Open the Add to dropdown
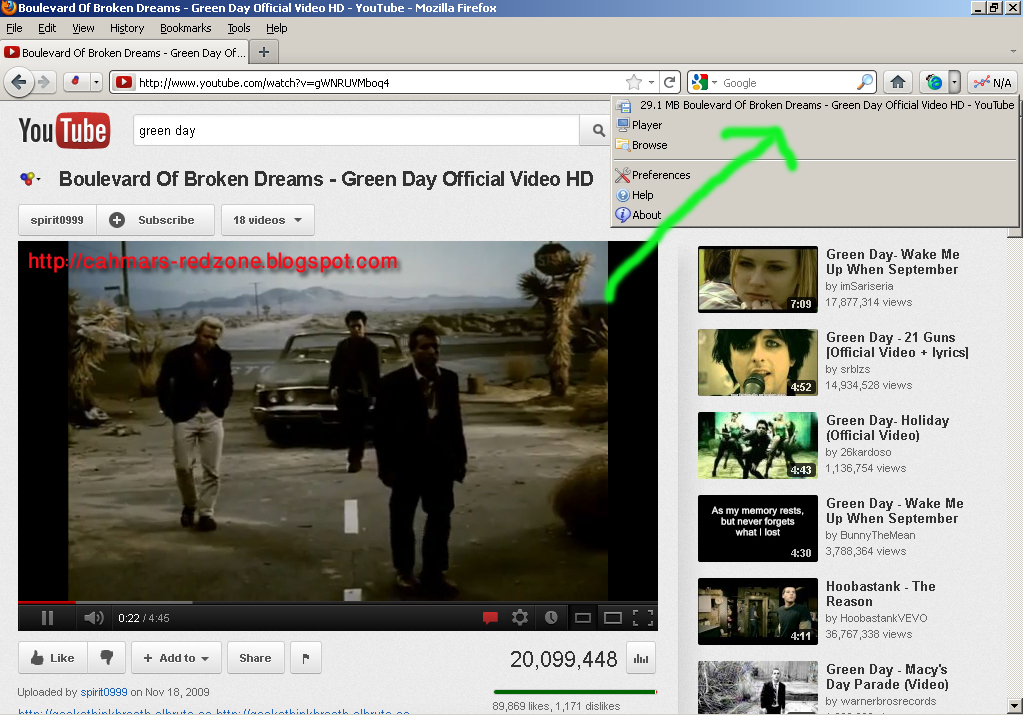This screenshot has height=716, width=1023. pos(176,657)
